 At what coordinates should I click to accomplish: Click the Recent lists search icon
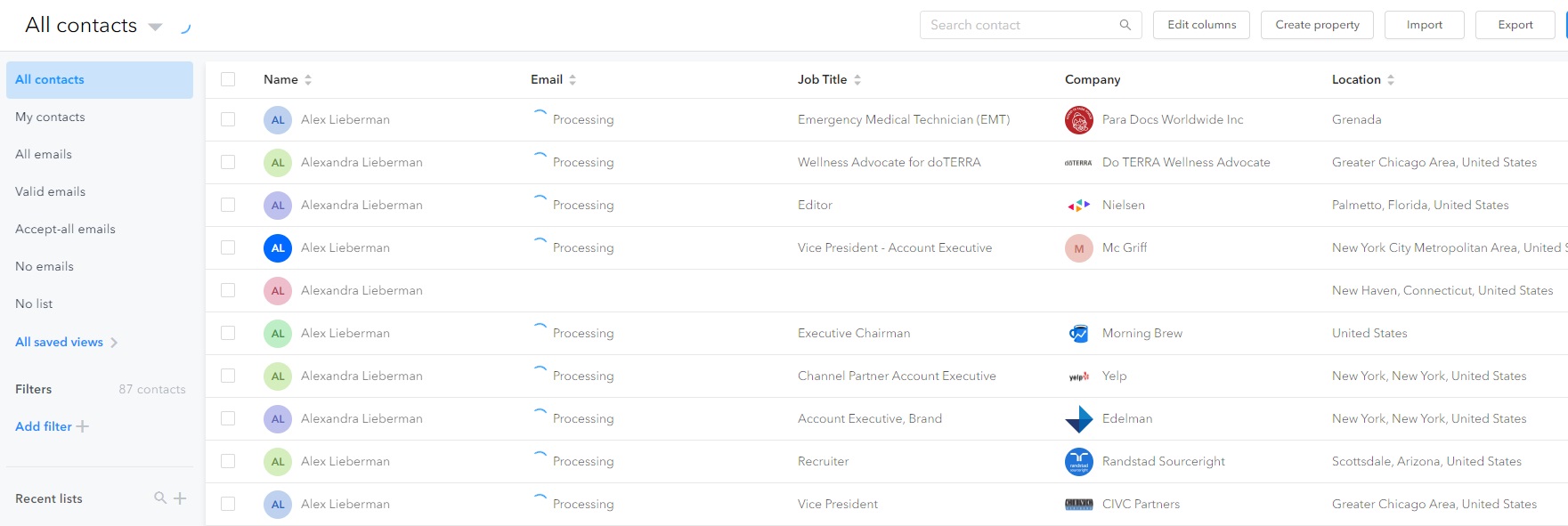coord(160,498)
